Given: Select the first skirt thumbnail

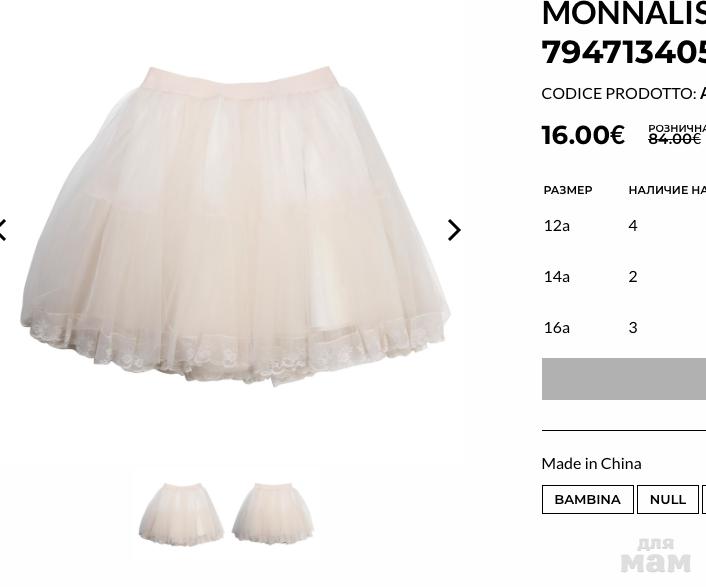Looking at the screenshot, I should pyautogui.click(x=181, y=513).
